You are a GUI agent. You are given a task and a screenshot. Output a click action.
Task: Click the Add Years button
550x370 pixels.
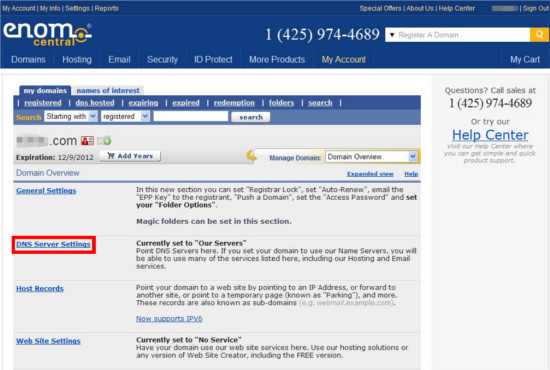pos(130,156)
